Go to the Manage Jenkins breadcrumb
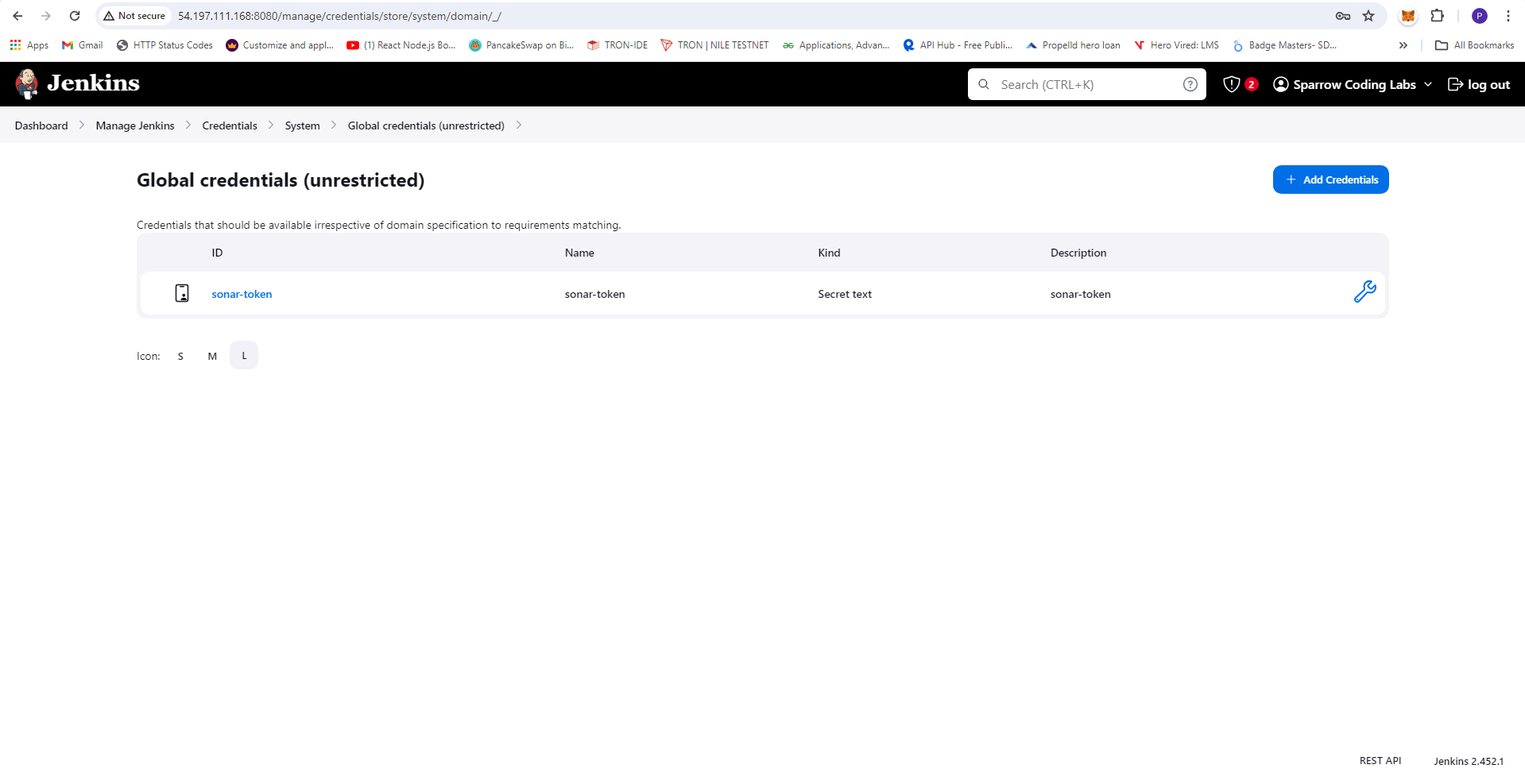Viewport: 1525px width, 784px height. [135, 126]
